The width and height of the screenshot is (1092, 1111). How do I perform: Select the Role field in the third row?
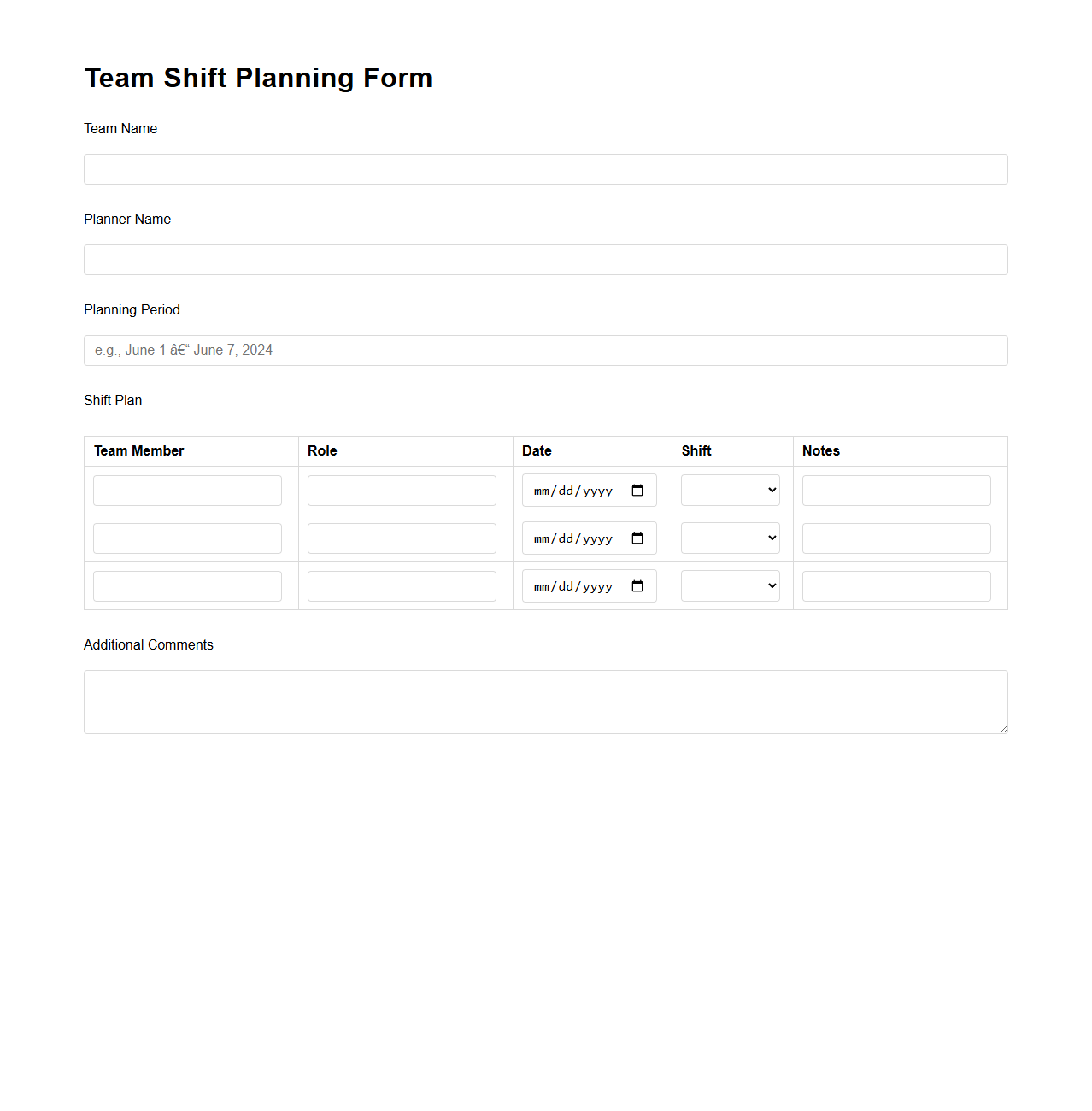coord(402,585)
